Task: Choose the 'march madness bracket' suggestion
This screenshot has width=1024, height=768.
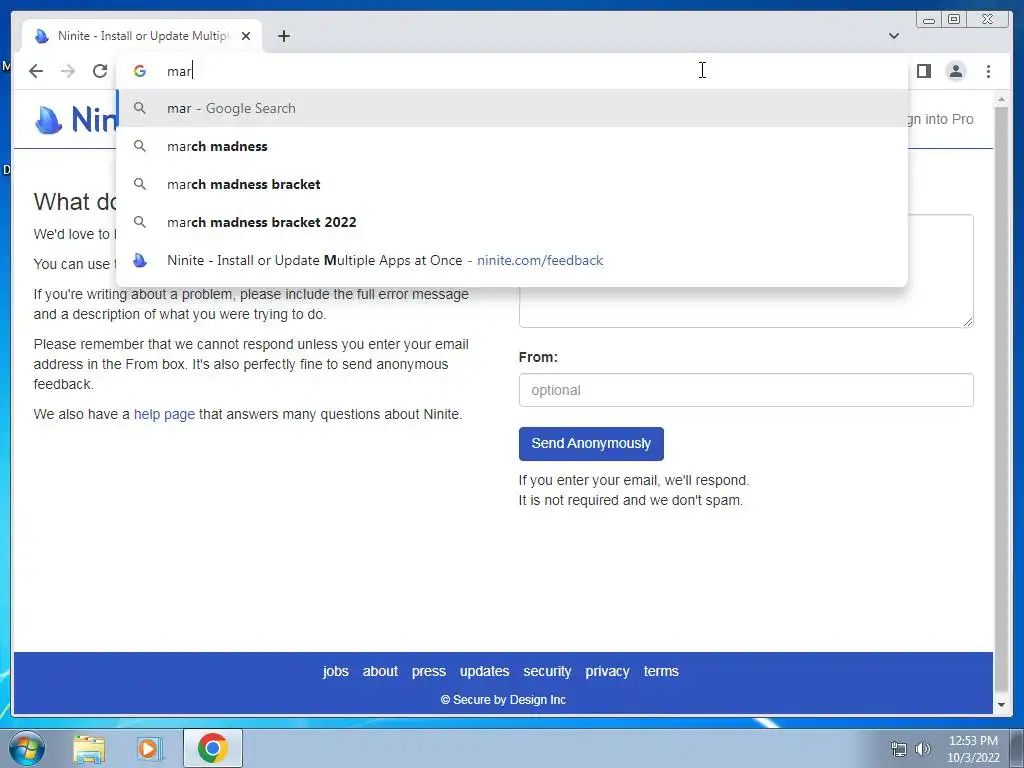Action: tap(512, 184)
